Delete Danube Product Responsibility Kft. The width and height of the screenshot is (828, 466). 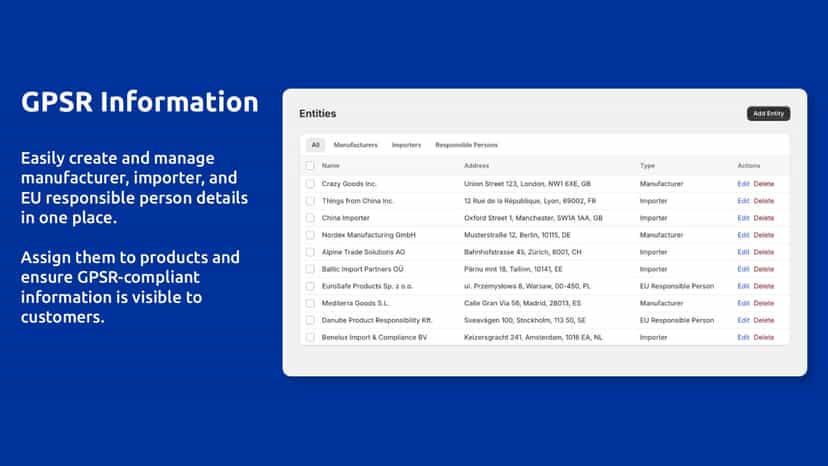[x=764, y=320]
